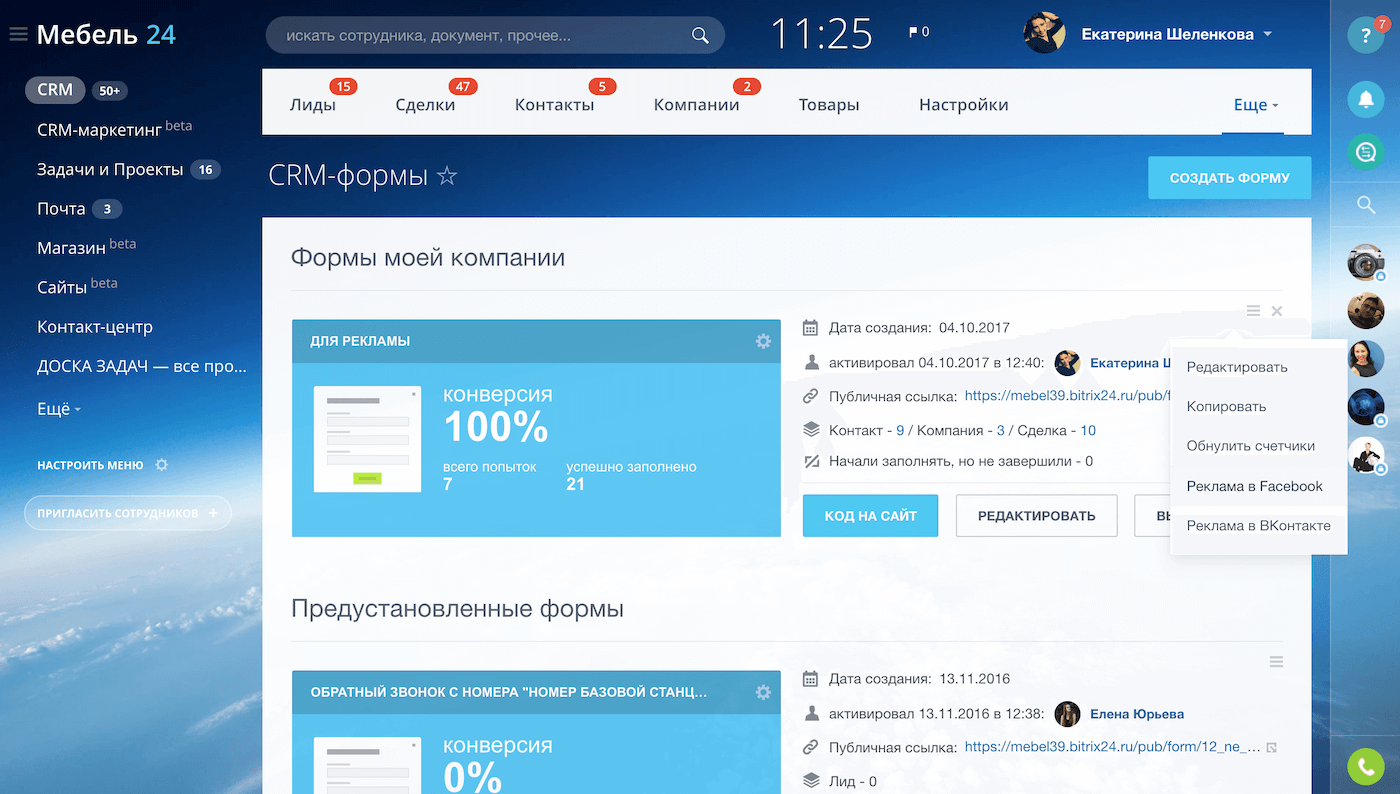This screenshot has width=1400, height=794.
Task: Open the gear settings on ОБРАТНЫЙ ЗВОНОК card
Action: 763,692
